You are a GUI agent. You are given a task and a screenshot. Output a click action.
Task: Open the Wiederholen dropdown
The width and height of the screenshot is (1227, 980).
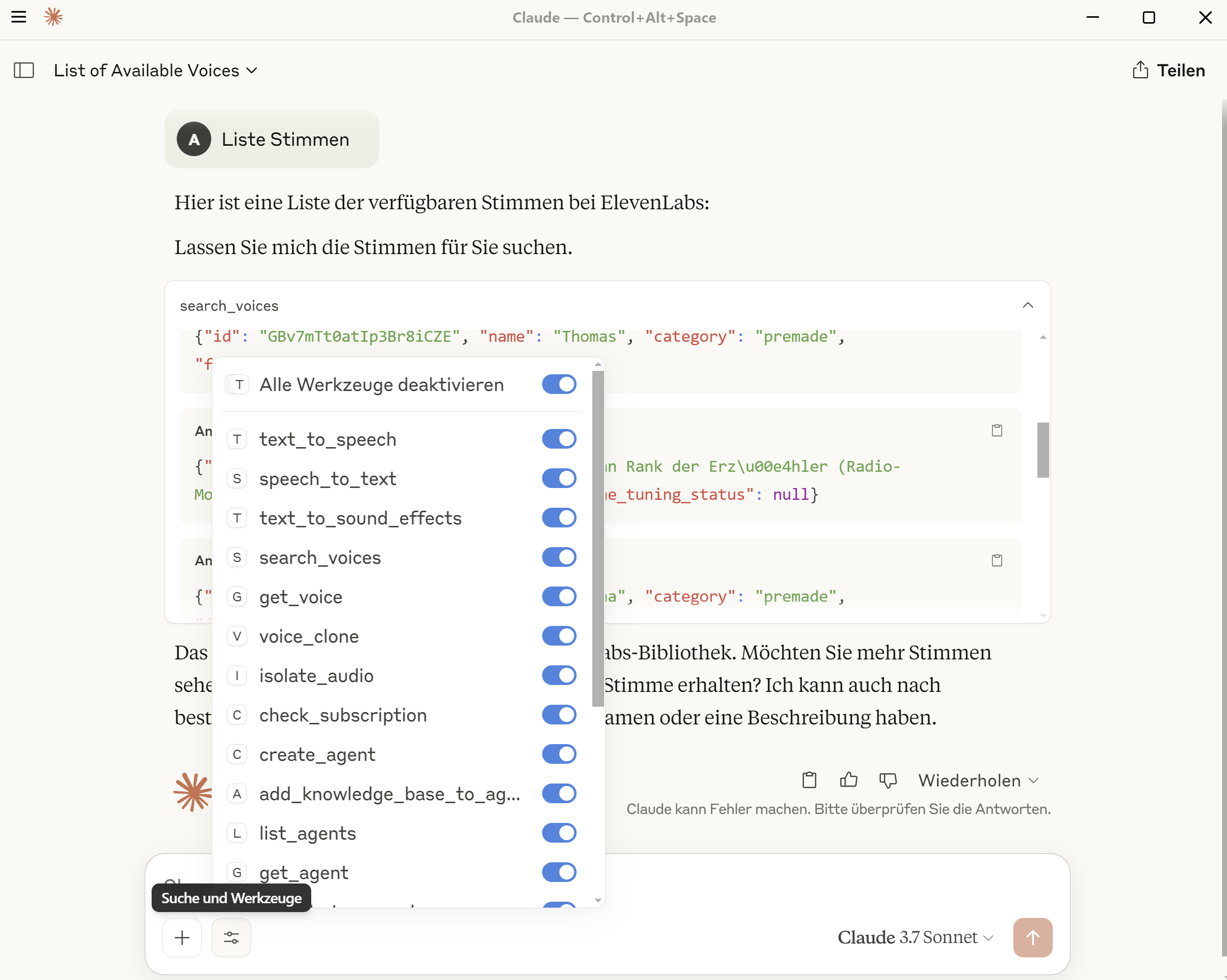coord(978,780)
